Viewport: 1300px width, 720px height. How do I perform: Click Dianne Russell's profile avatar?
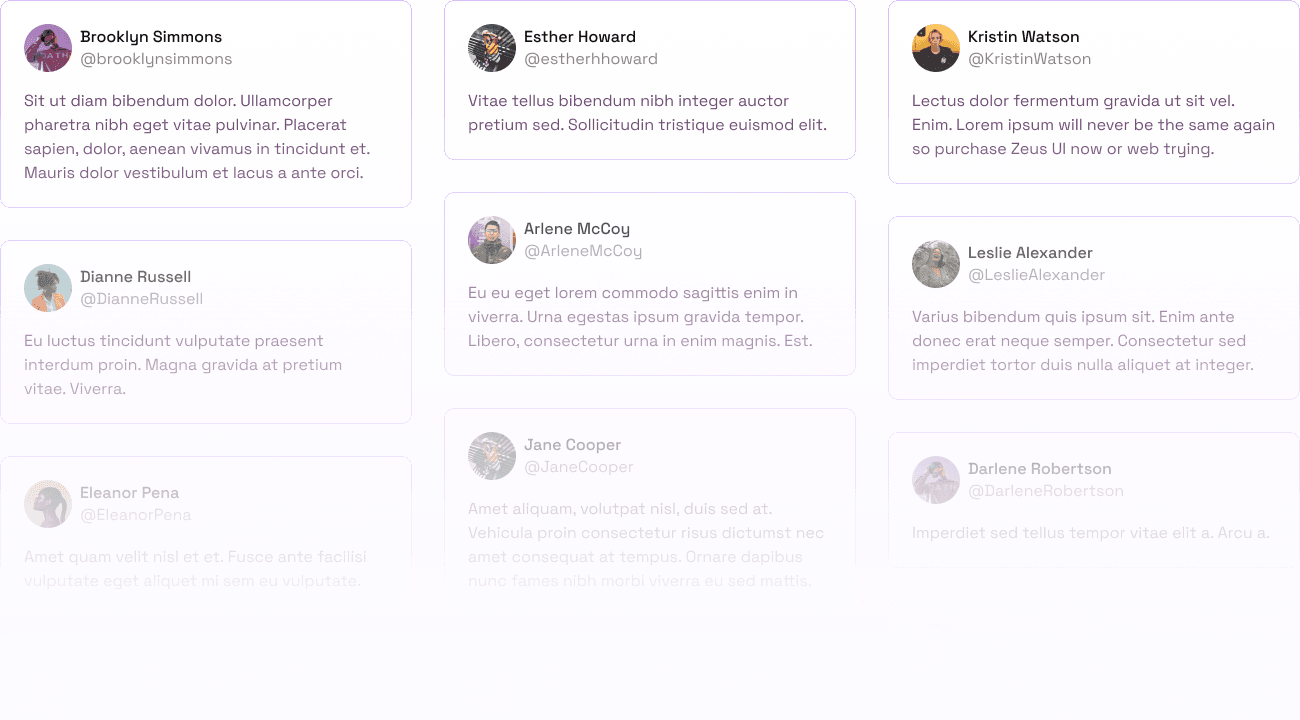tap(48, 288)
